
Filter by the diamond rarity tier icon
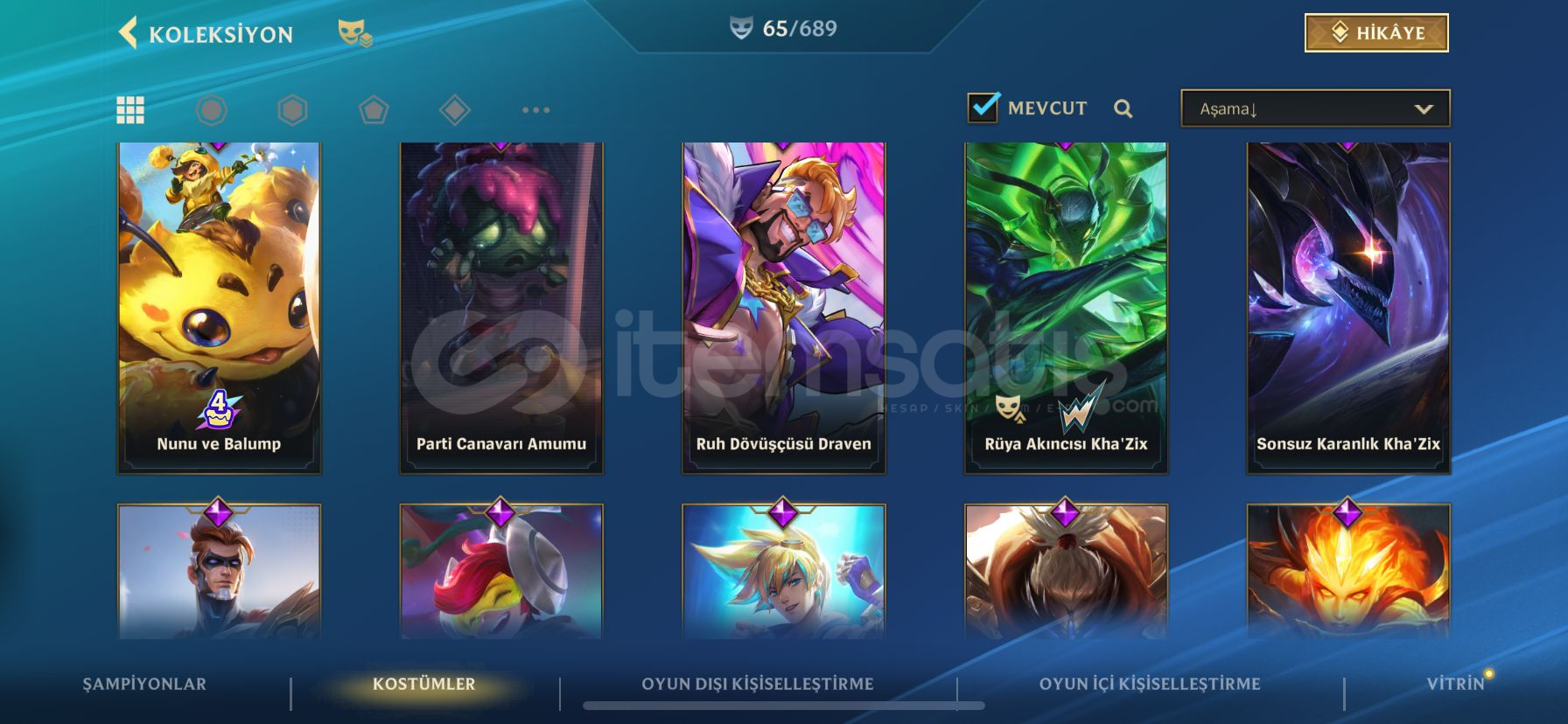tap(455, 109)
